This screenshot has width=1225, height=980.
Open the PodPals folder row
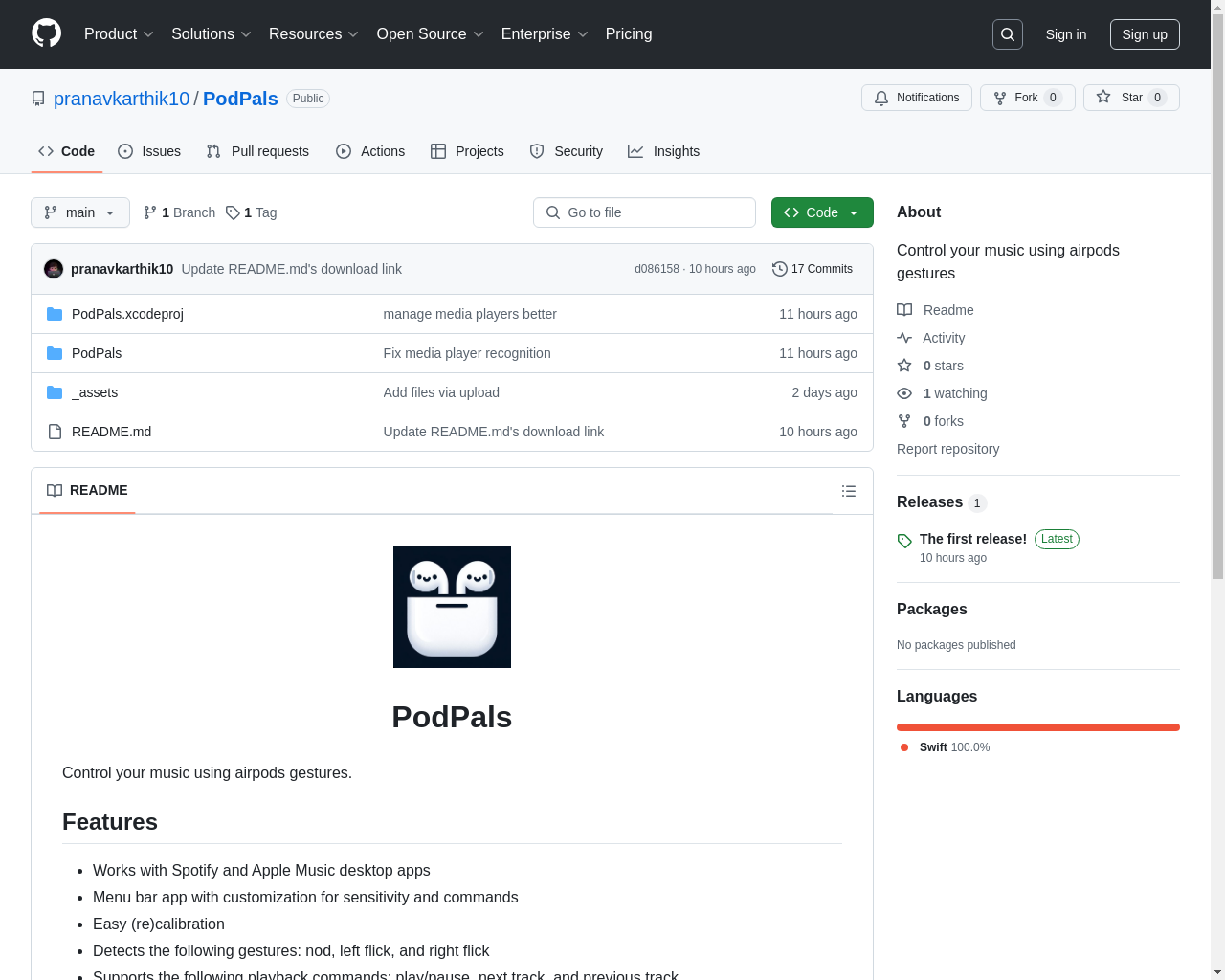pos(452,353)
